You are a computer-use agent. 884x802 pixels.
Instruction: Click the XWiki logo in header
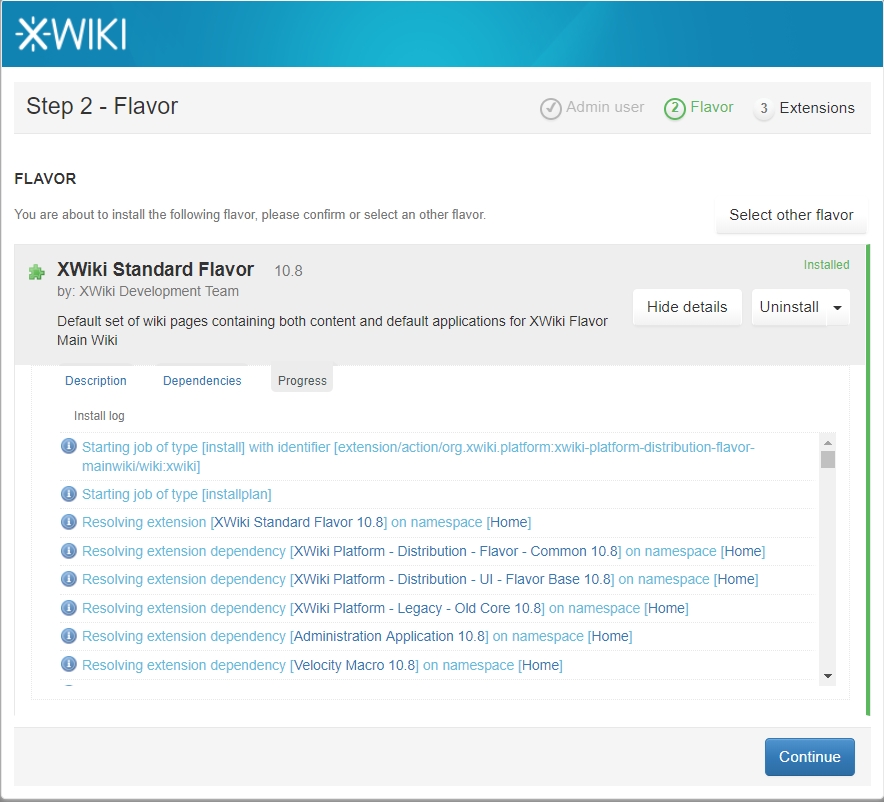(x=71, y=33)
